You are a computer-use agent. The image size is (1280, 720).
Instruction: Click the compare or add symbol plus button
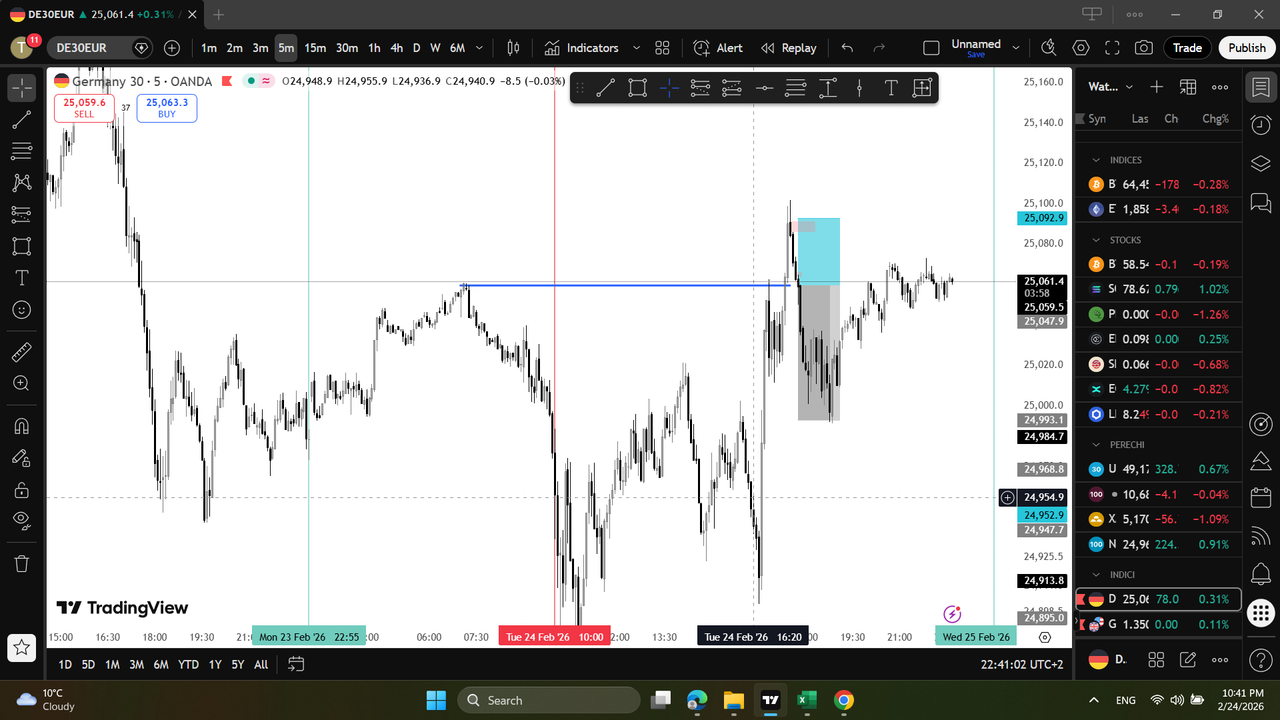tap(172, 48)
